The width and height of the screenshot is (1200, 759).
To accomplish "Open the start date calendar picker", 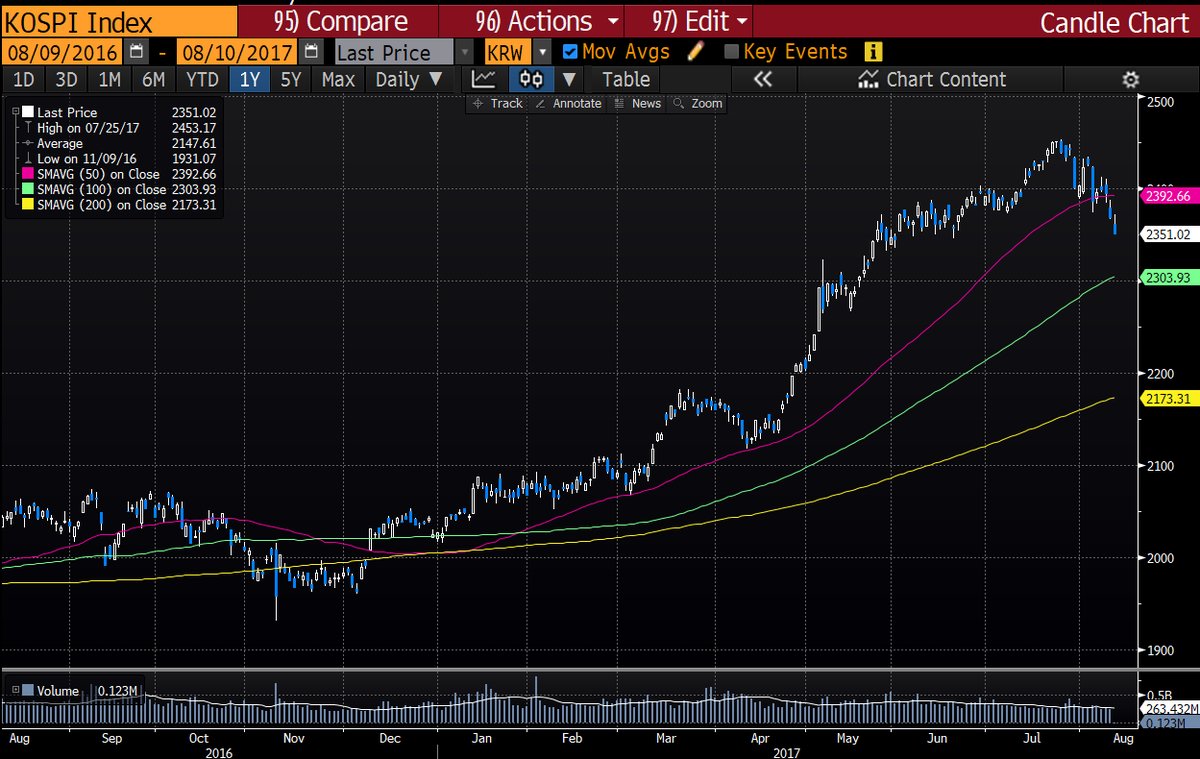I will click(136, 52).
